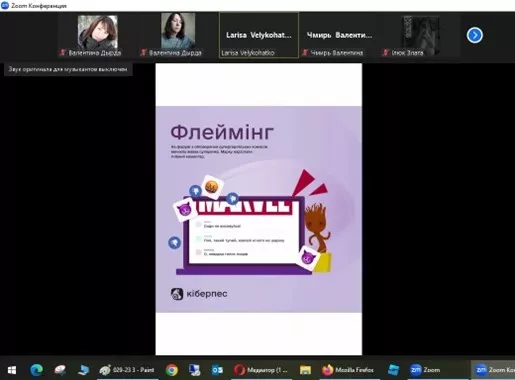Switch to the Mozilla Firefox taskbar window
The height and width of the screenshot is (380, 515).
click(x=348, y=370)
